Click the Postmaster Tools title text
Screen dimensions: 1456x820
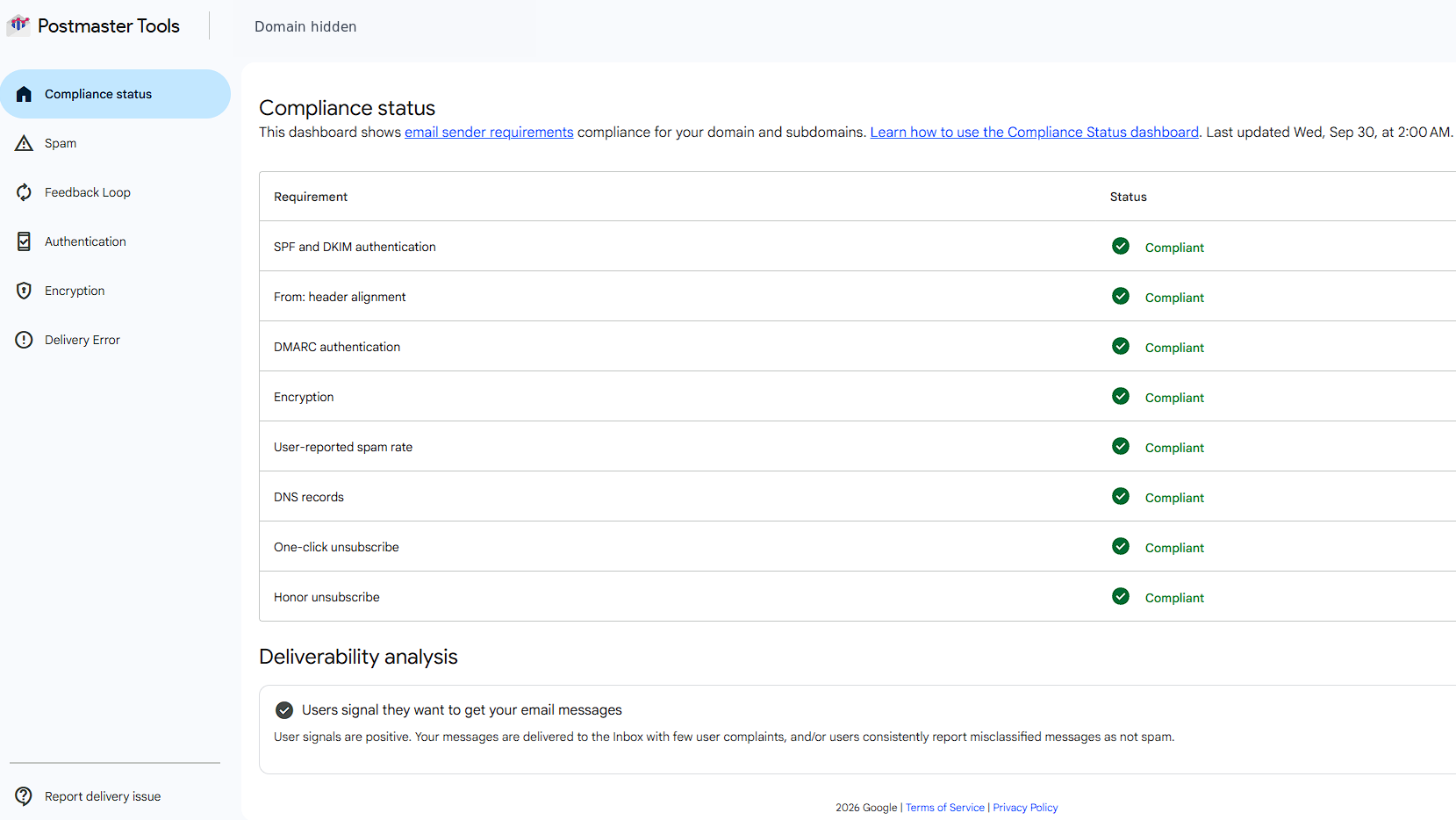(109, 26)
